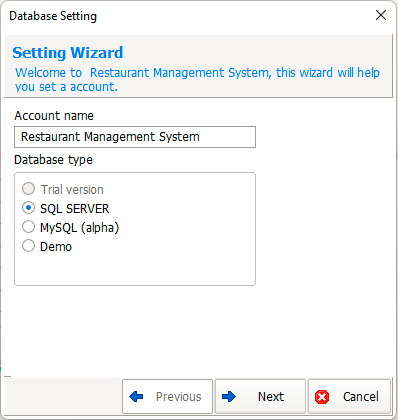Viewport: 398px width, 420px height.
Task: Click the Account name label
Action: [54, 116]
